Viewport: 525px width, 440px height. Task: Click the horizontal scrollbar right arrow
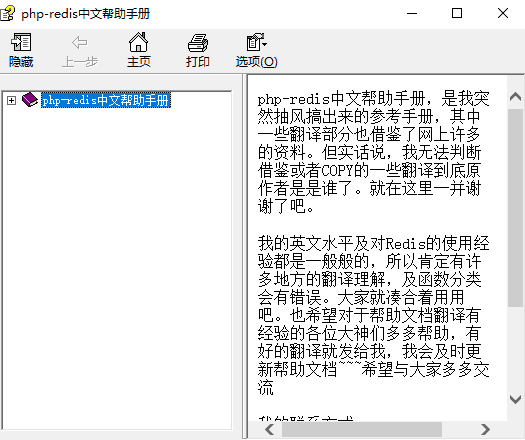485,429
